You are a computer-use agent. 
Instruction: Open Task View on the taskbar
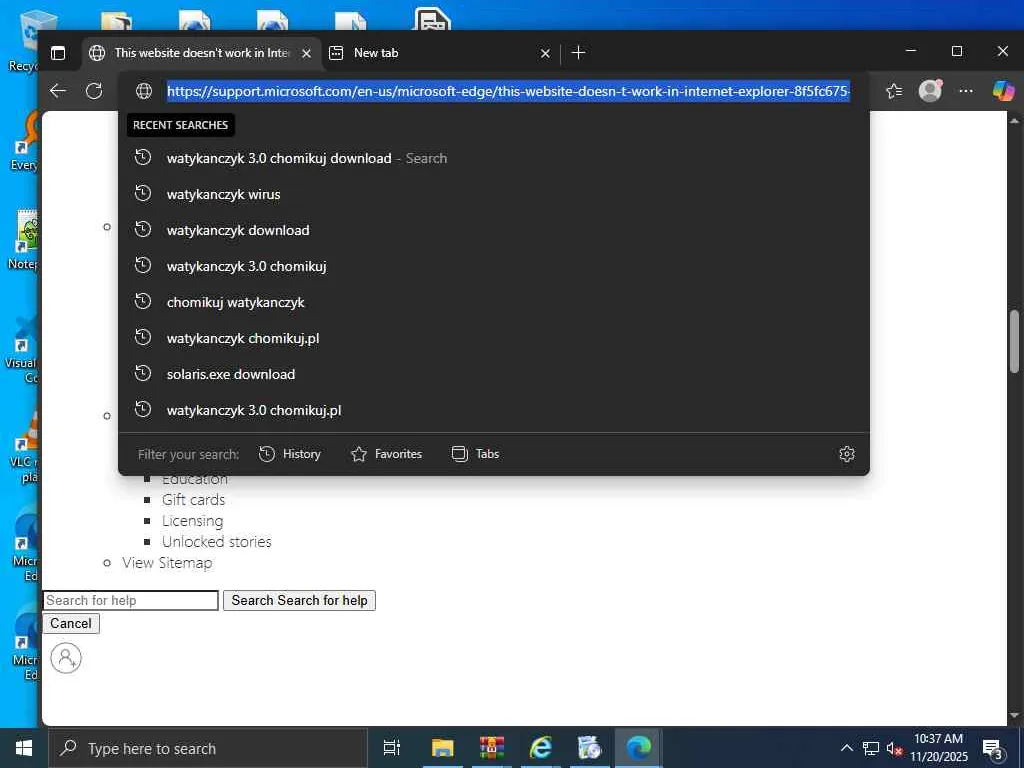tap(391, 748)
